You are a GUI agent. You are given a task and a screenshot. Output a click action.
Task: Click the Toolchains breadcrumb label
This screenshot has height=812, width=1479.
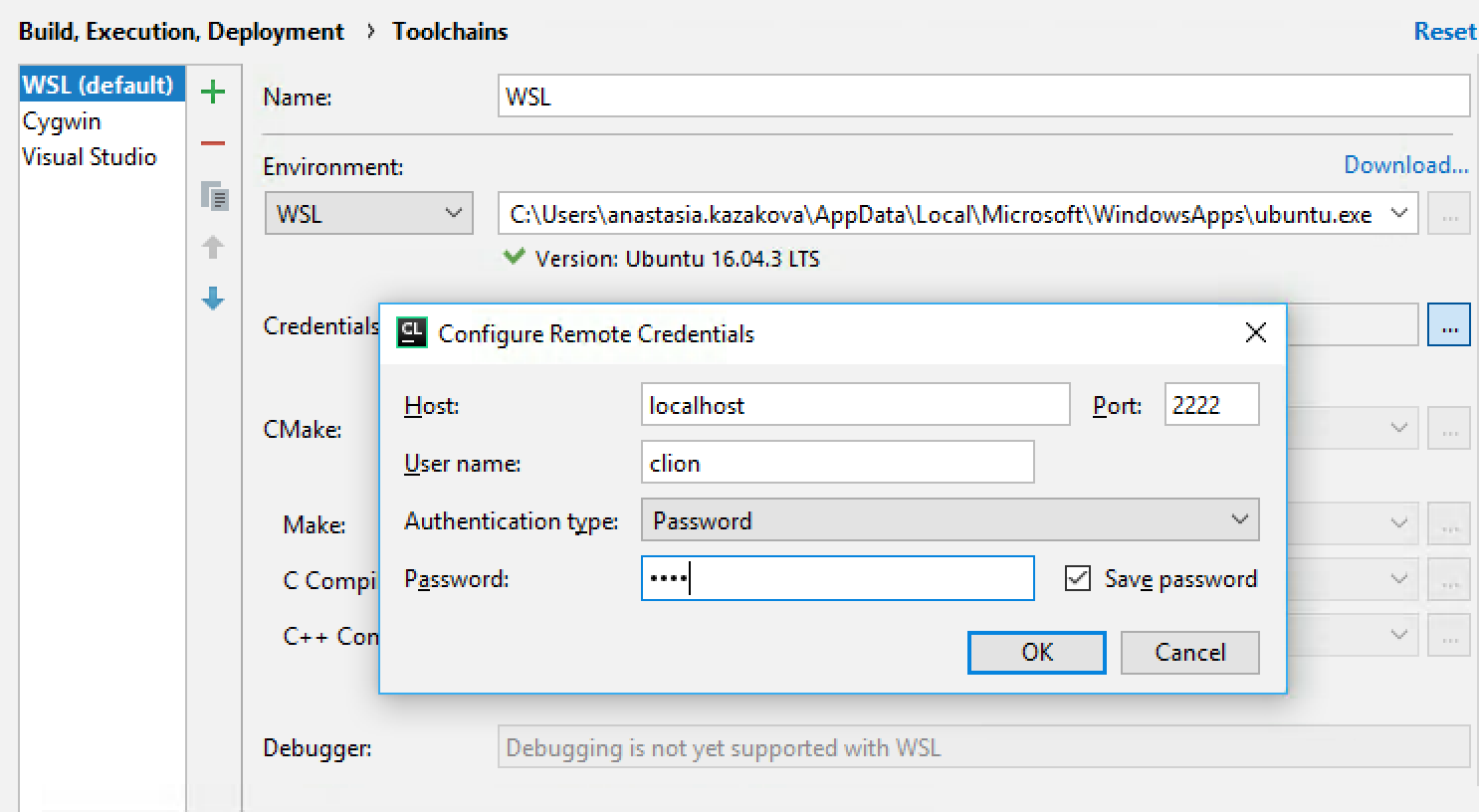[x=450, y=31]
